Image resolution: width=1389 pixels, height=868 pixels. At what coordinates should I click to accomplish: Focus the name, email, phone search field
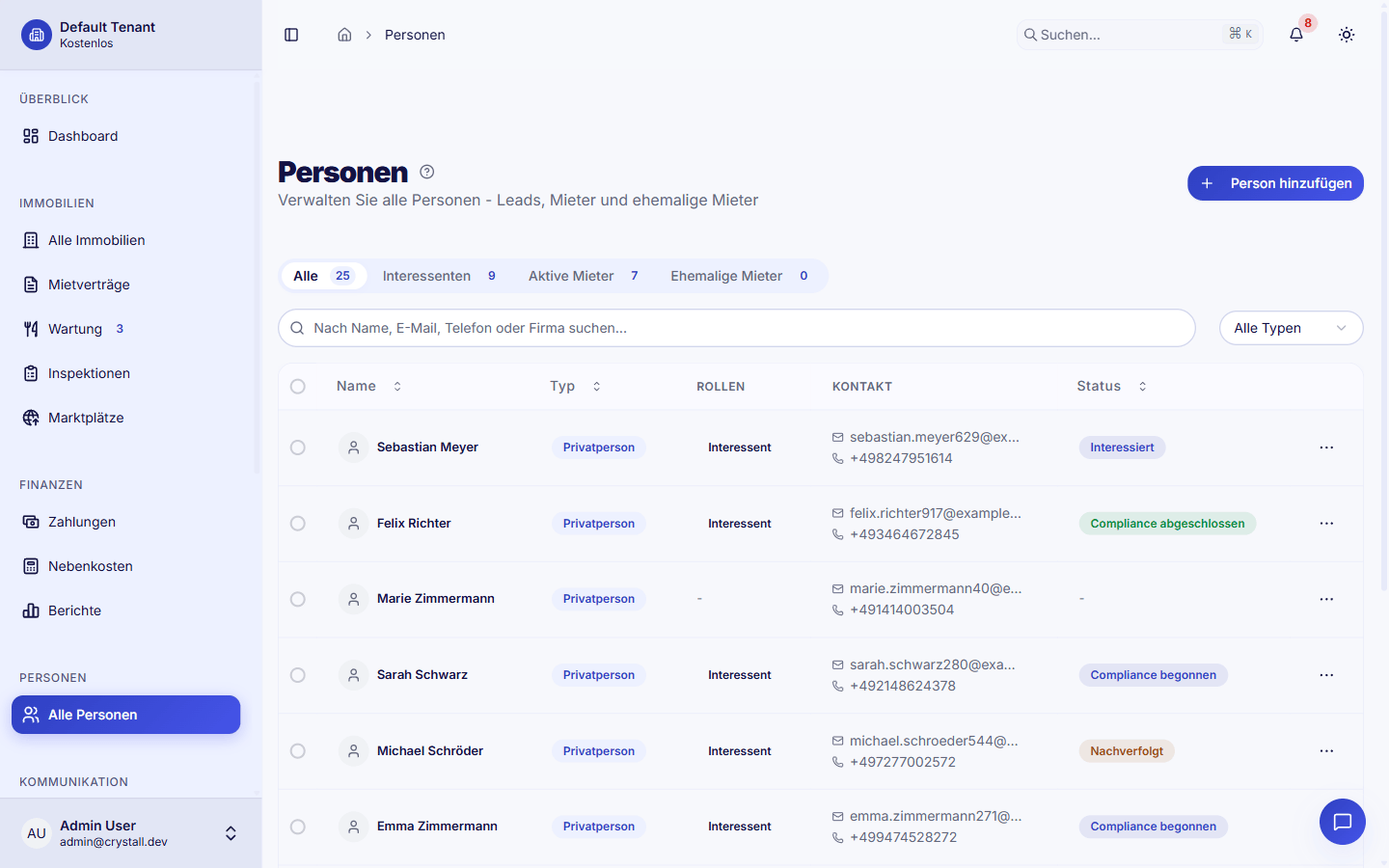pos(737,328)
